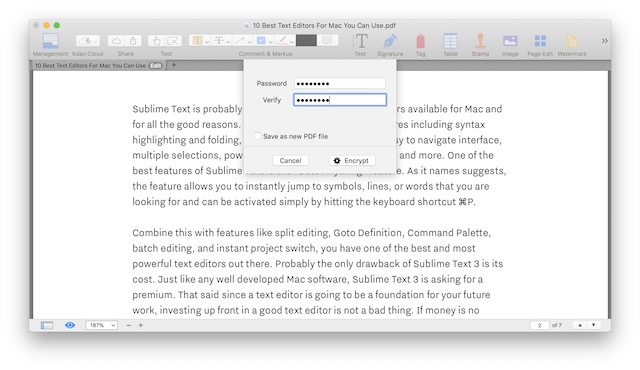Expand pen tool options arrow
This screenshot has width=640, height=370.
(x=292, y=42)
